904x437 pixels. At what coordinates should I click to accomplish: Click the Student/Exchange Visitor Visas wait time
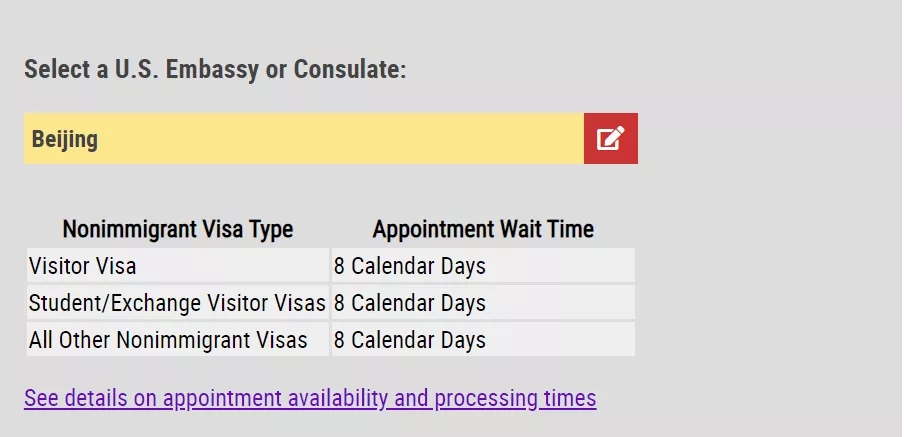410,302
